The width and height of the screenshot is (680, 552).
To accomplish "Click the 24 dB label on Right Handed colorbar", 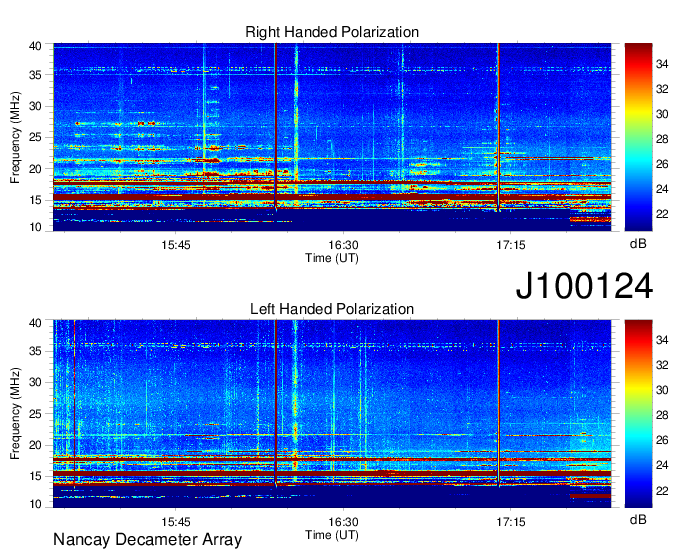I will (662, 189).
